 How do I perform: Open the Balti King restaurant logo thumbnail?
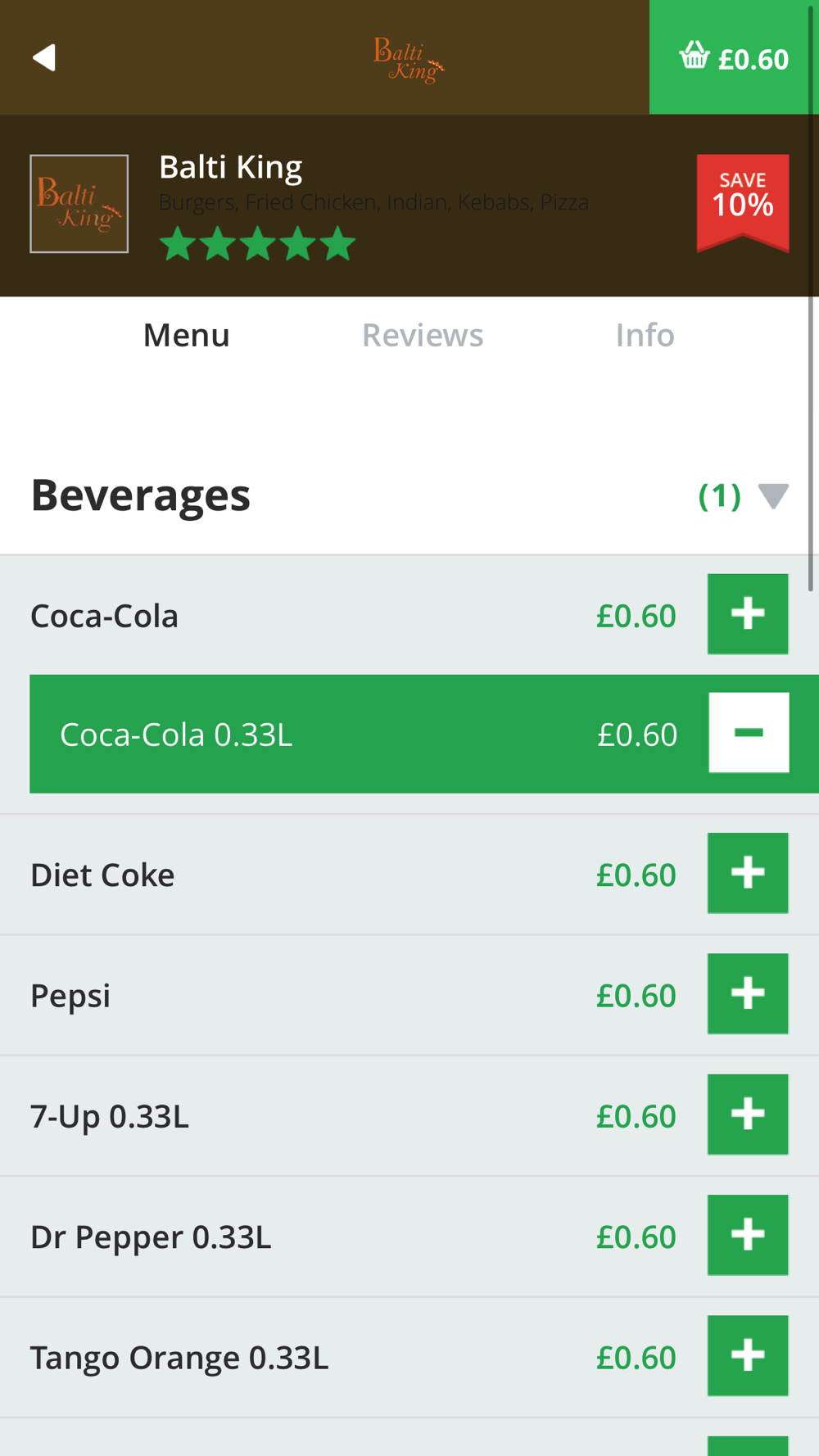79,204
